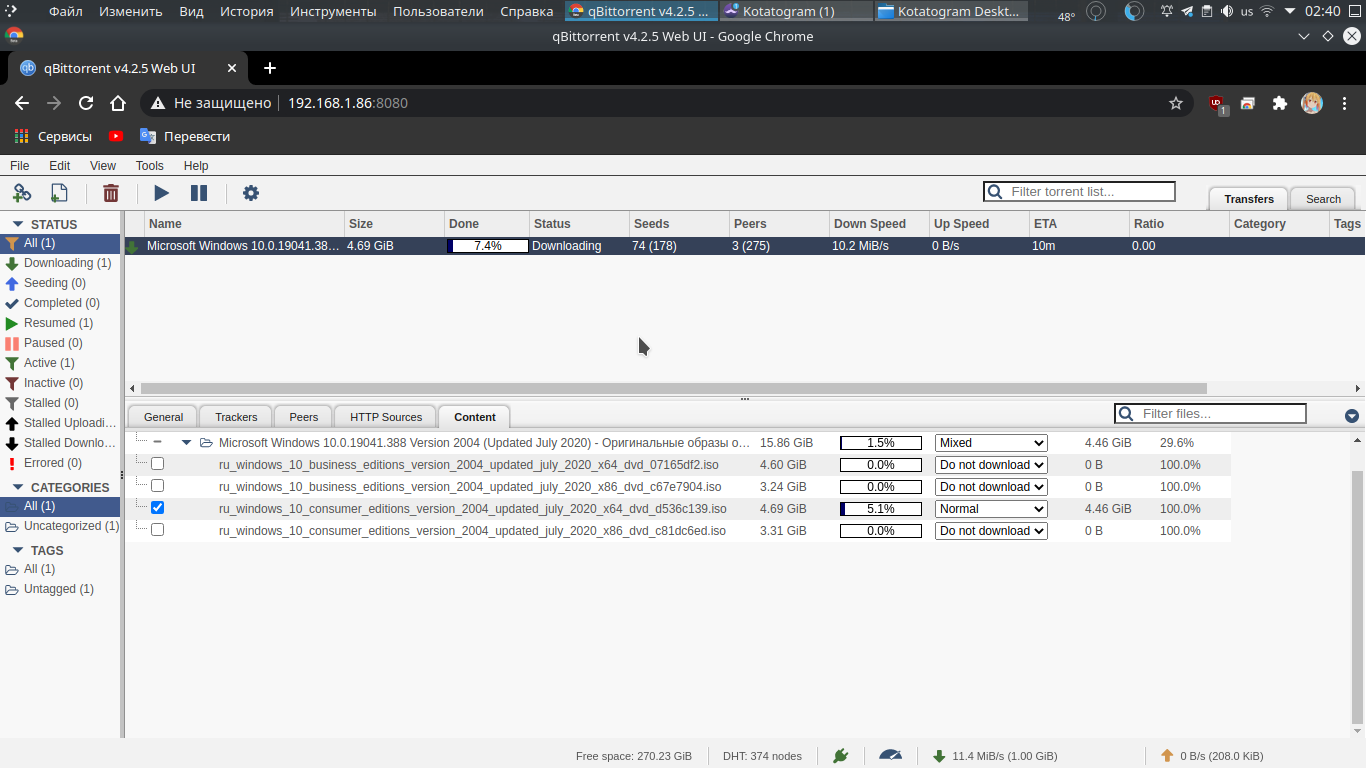
Task: Collapse the bottom panel with the round arrow button
Action: [x=1352, y=415]
